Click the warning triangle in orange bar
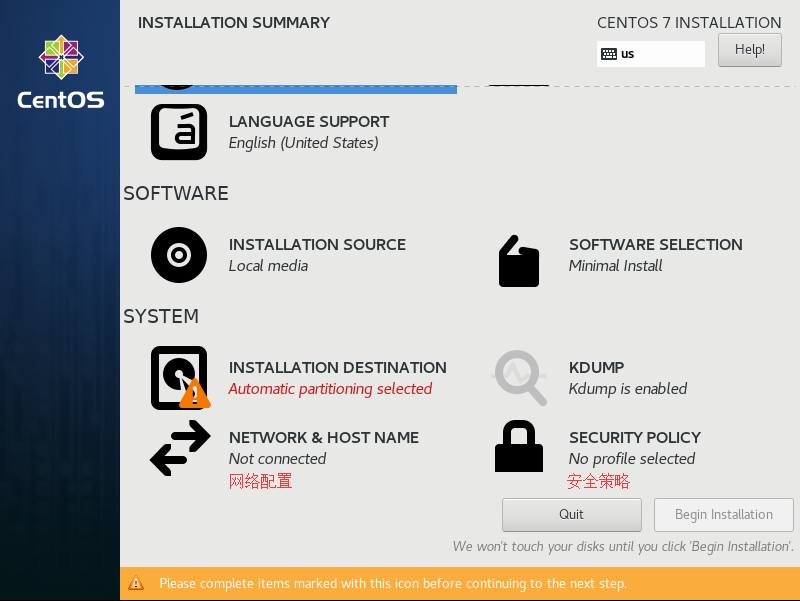Image resolution: width=800 pixels, height=601 pixels. click(x=136, y=583)
